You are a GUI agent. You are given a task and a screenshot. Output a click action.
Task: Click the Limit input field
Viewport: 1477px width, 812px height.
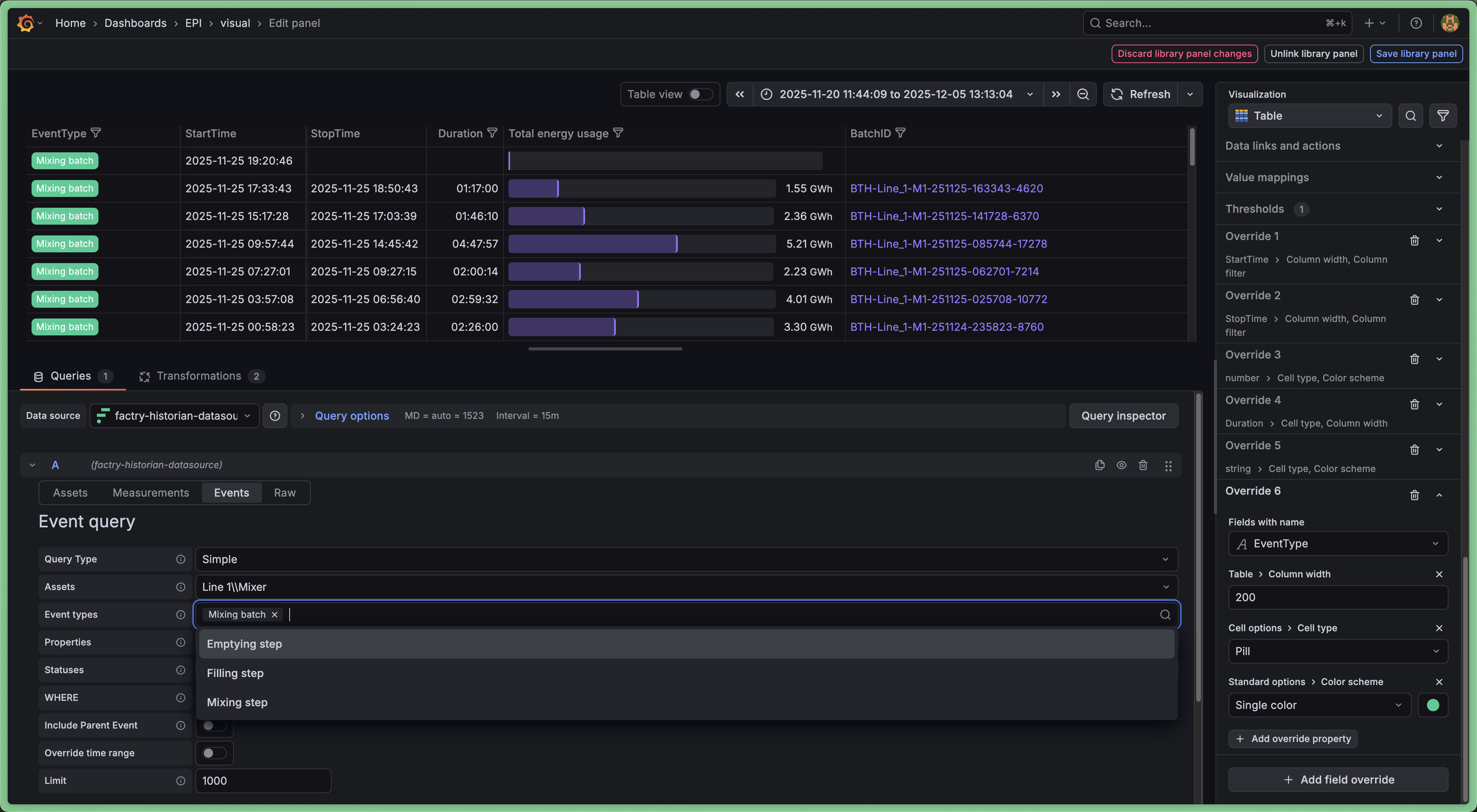click(263, 780)
